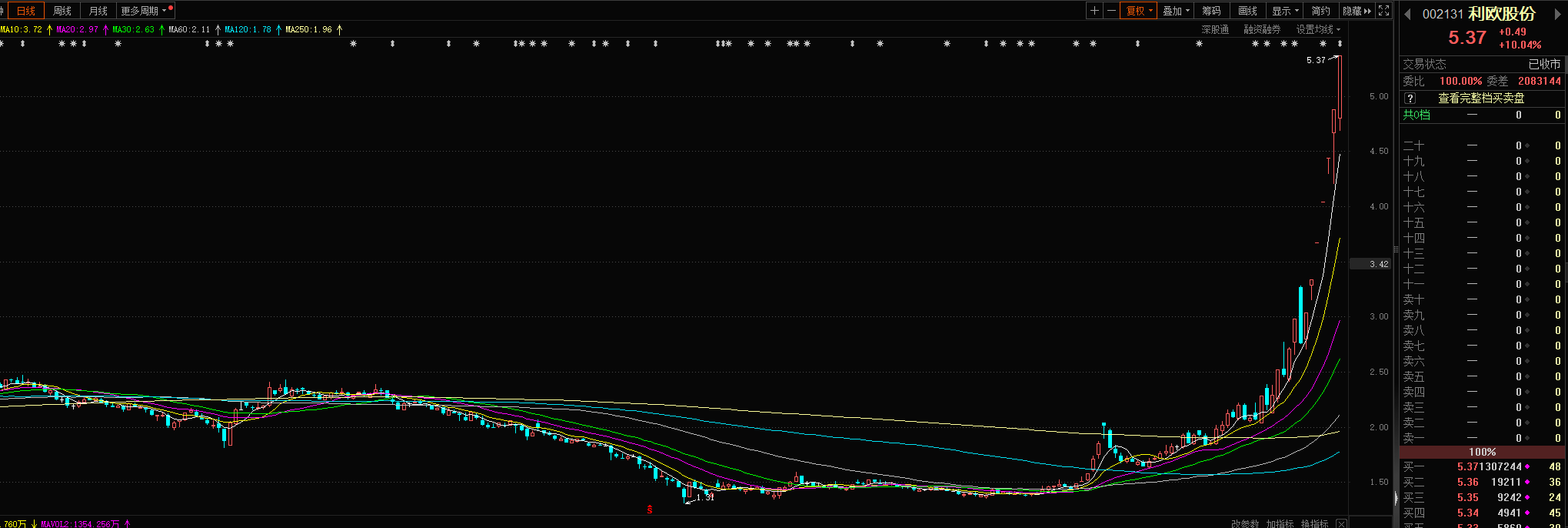
Task: Click red S marker on chart bottom
Action: tap(650, 509)
